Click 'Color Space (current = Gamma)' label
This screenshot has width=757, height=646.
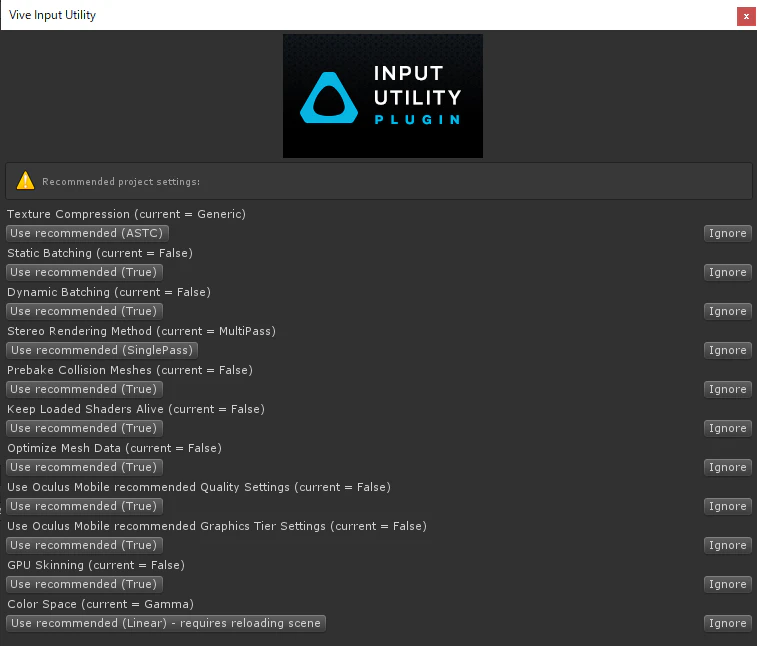point(100,604)
